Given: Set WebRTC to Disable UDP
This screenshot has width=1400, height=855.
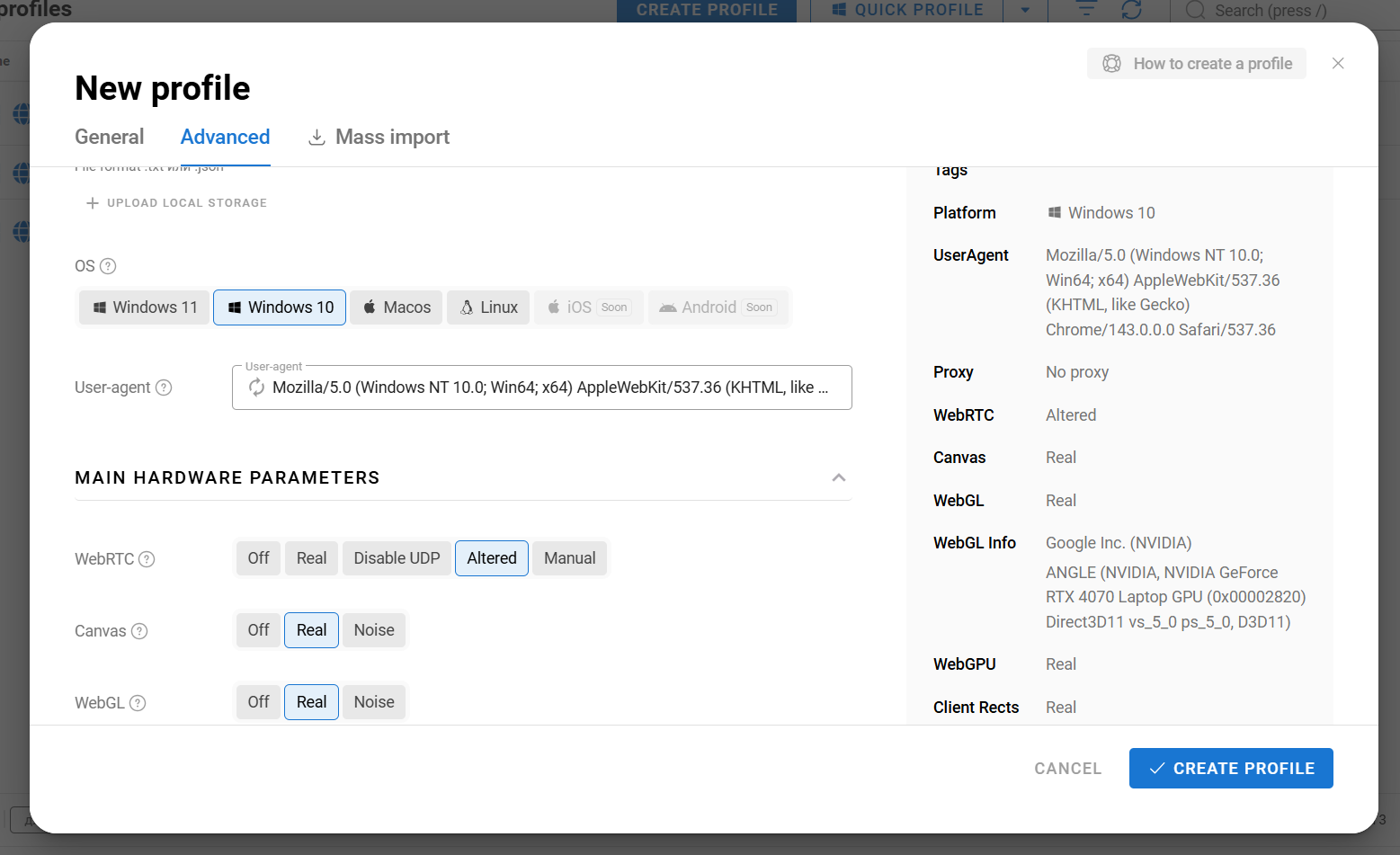Looking at the screenshot, I should (x=397, y=558).
